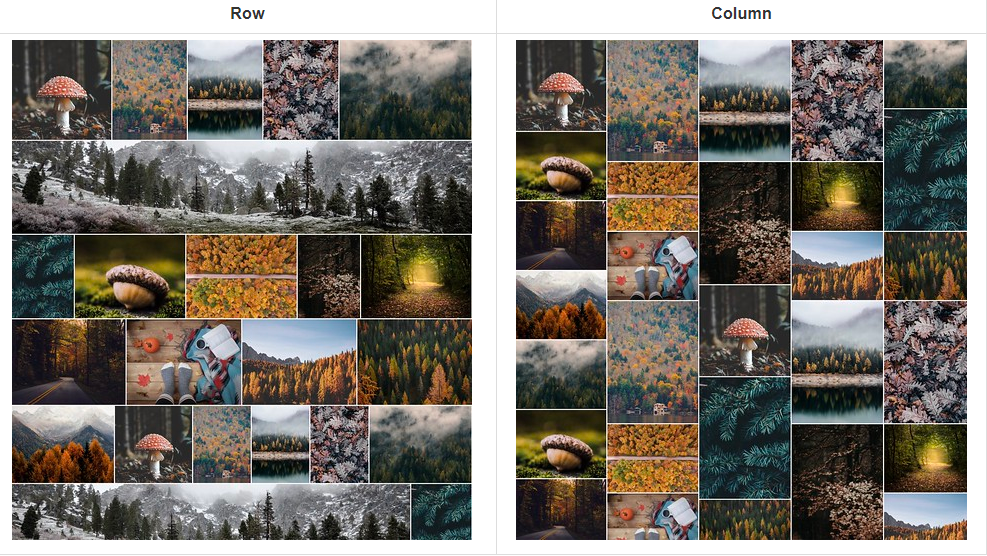Image resolution: width=987 pixels, height=556 pixels.
Task: Select the orange larches under blue sky in Row gallery
Action: pos(299,362)
